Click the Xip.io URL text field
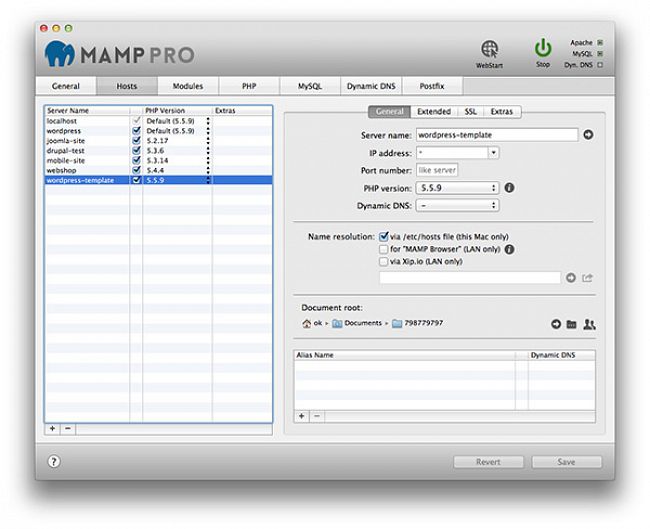 pyautogui.click(x=470, y=278)
